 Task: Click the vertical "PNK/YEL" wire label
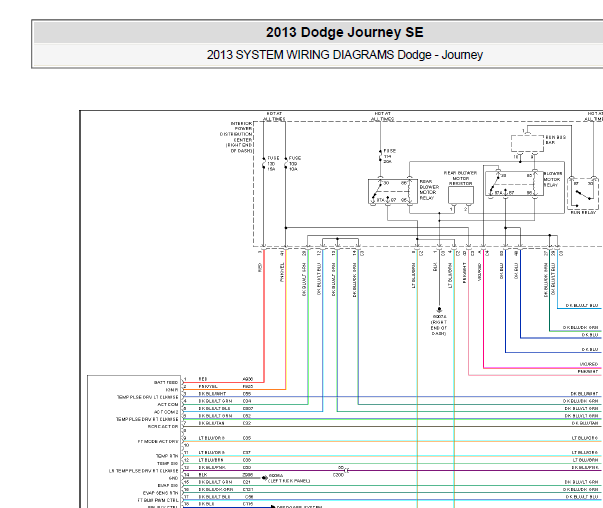point(282,272)
